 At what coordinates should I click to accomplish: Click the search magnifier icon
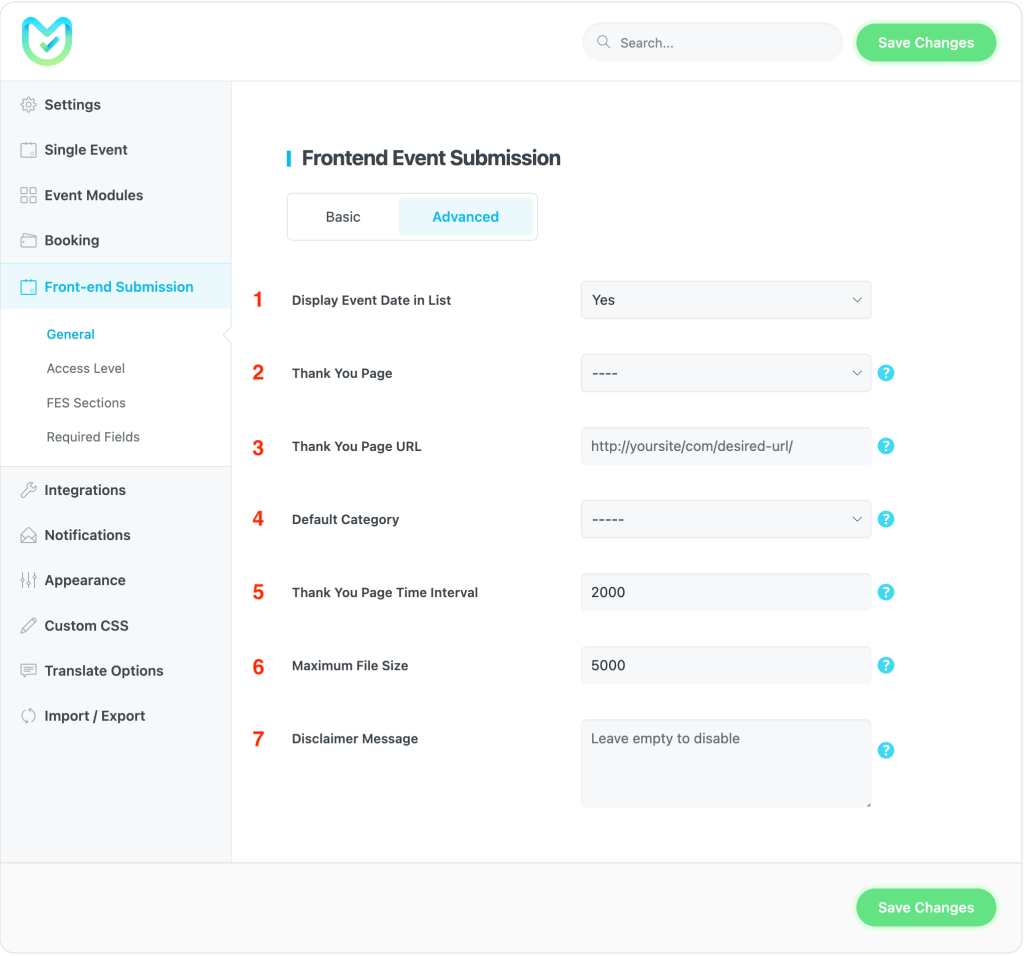[x=603, y=42]
